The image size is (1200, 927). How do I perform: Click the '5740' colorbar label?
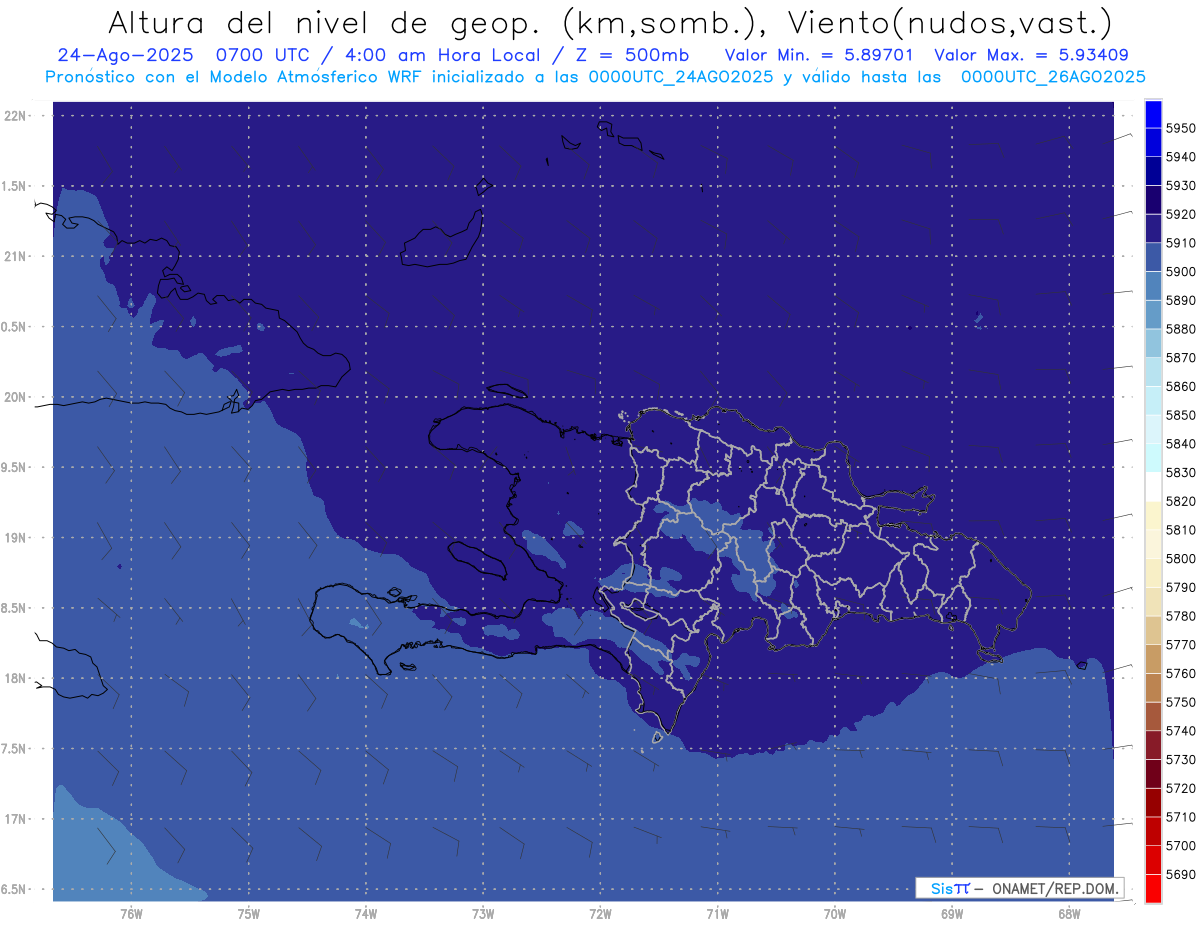pyautogui.click(x=1181, y=731)
